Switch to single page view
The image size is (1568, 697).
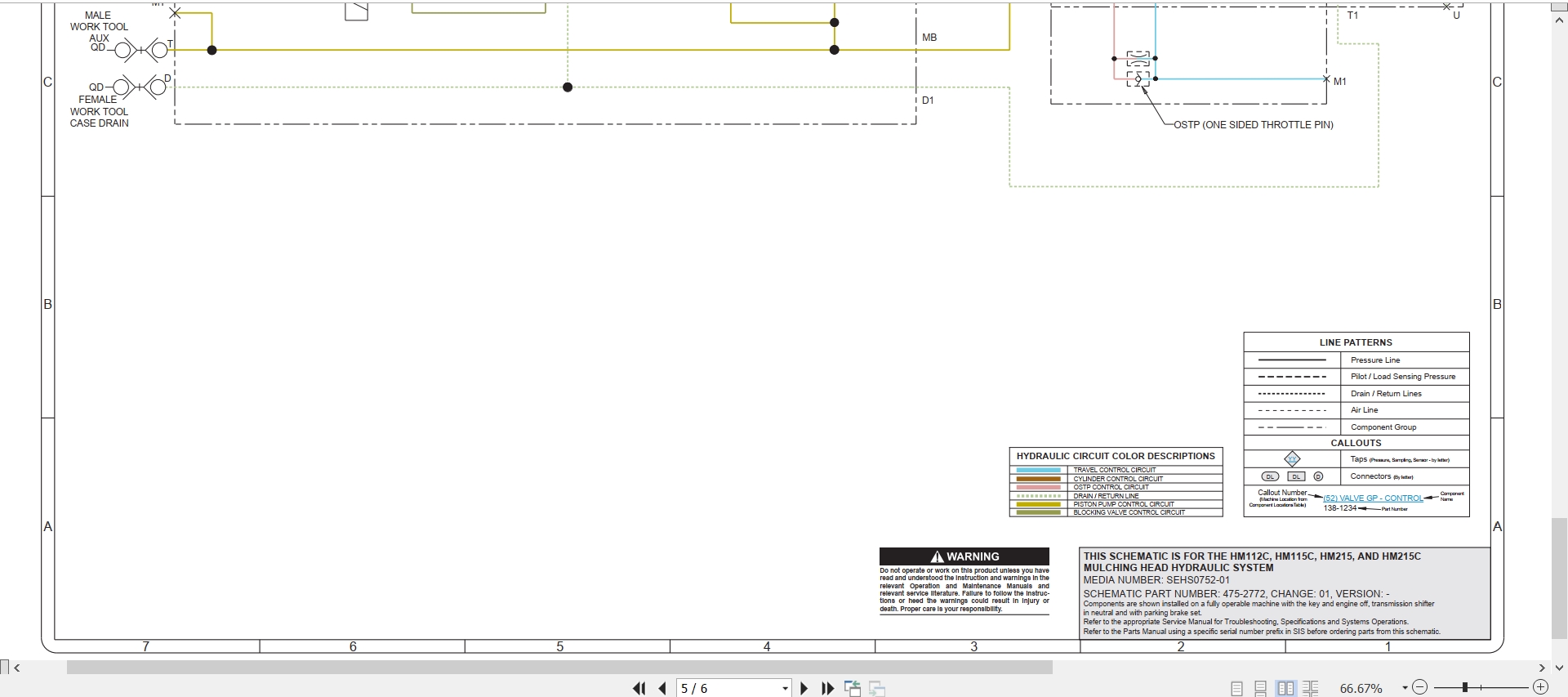[1236, 689]
